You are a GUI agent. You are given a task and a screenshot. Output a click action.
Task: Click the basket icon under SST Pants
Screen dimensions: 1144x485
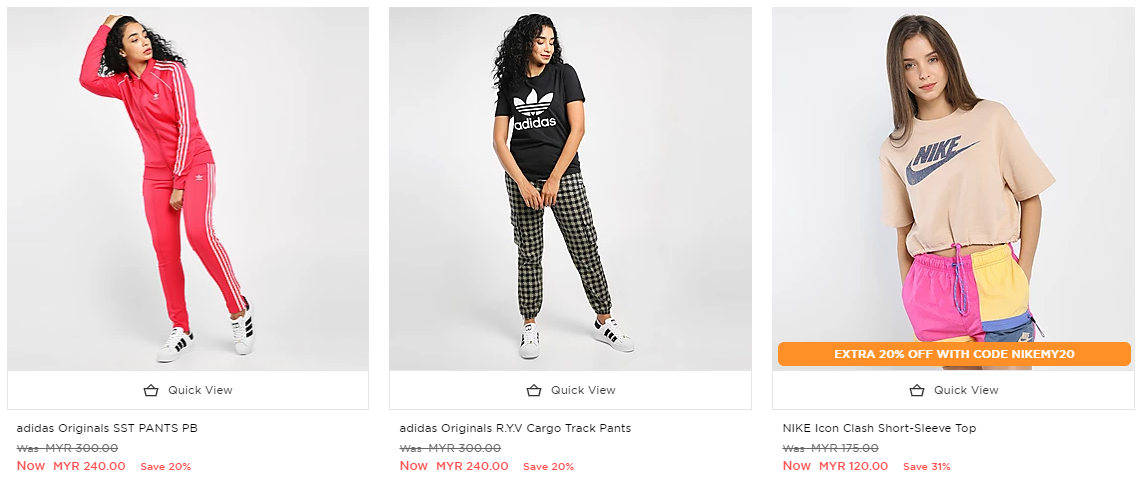(151, 390)
